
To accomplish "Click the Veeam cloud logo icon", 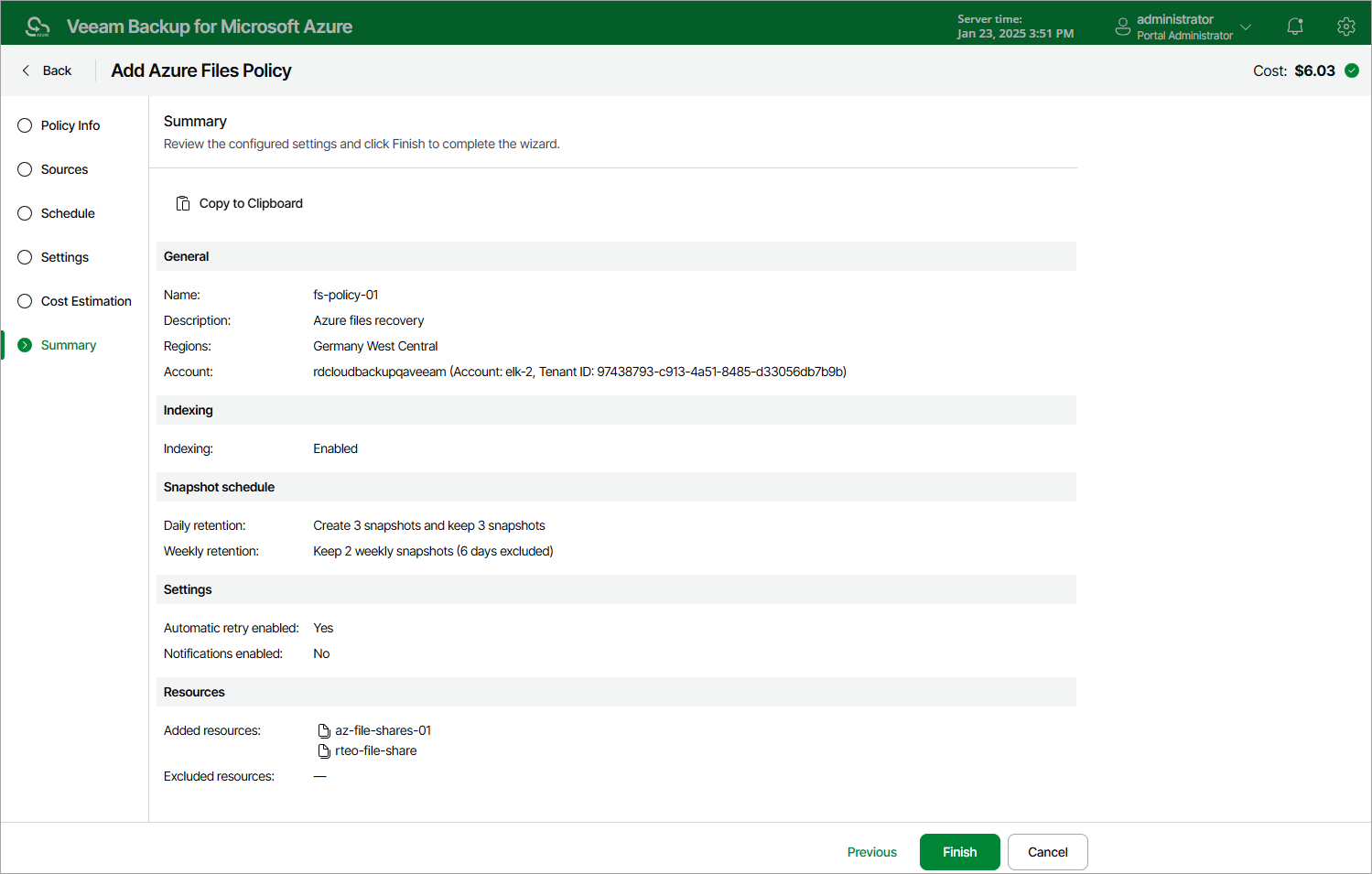I will (38, 27).
